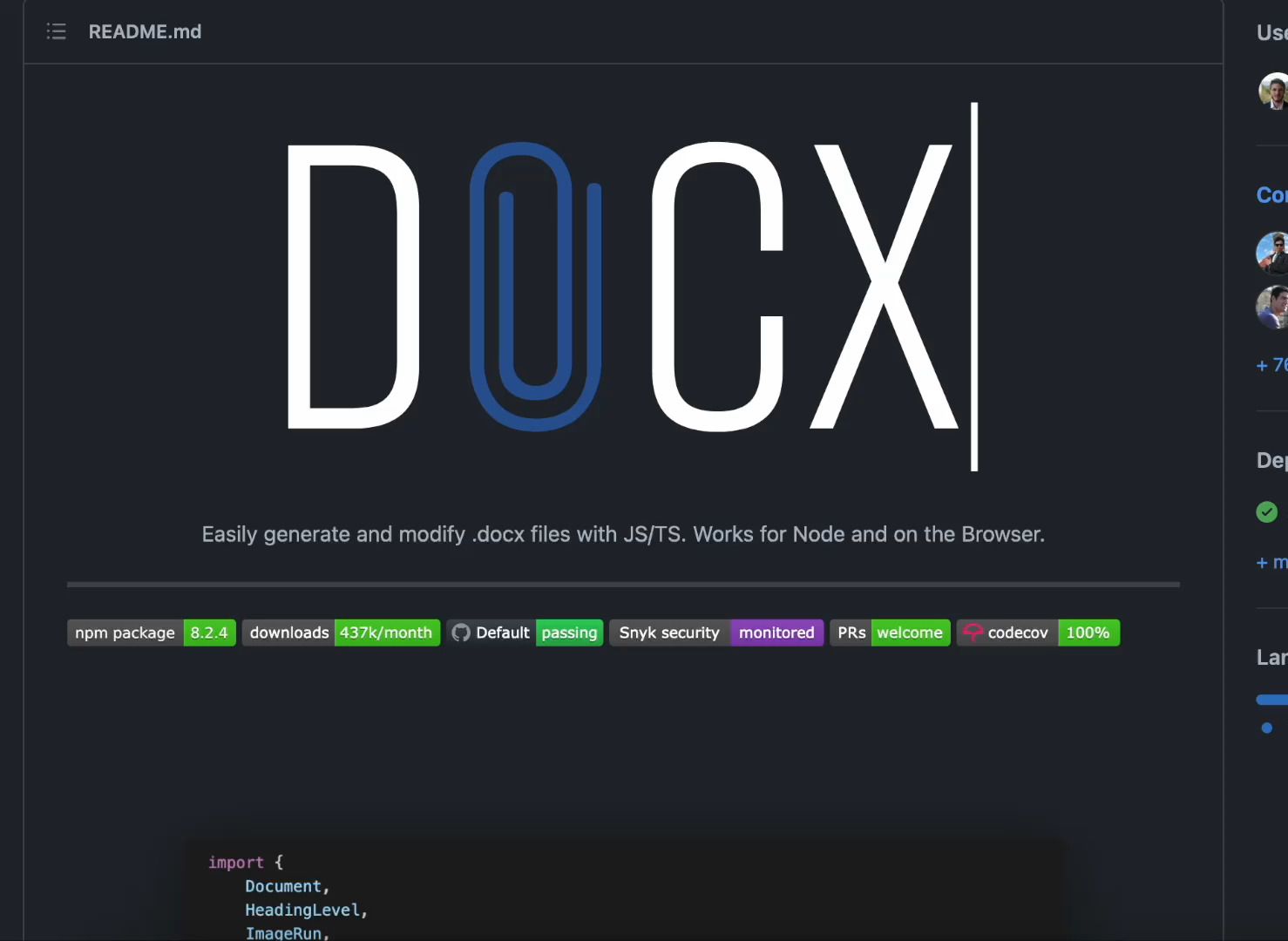Image resolution: width=1288 pixels, height=941 pixels.
Task: Open the Snyk security monitored badge
Action: (716, 633)
